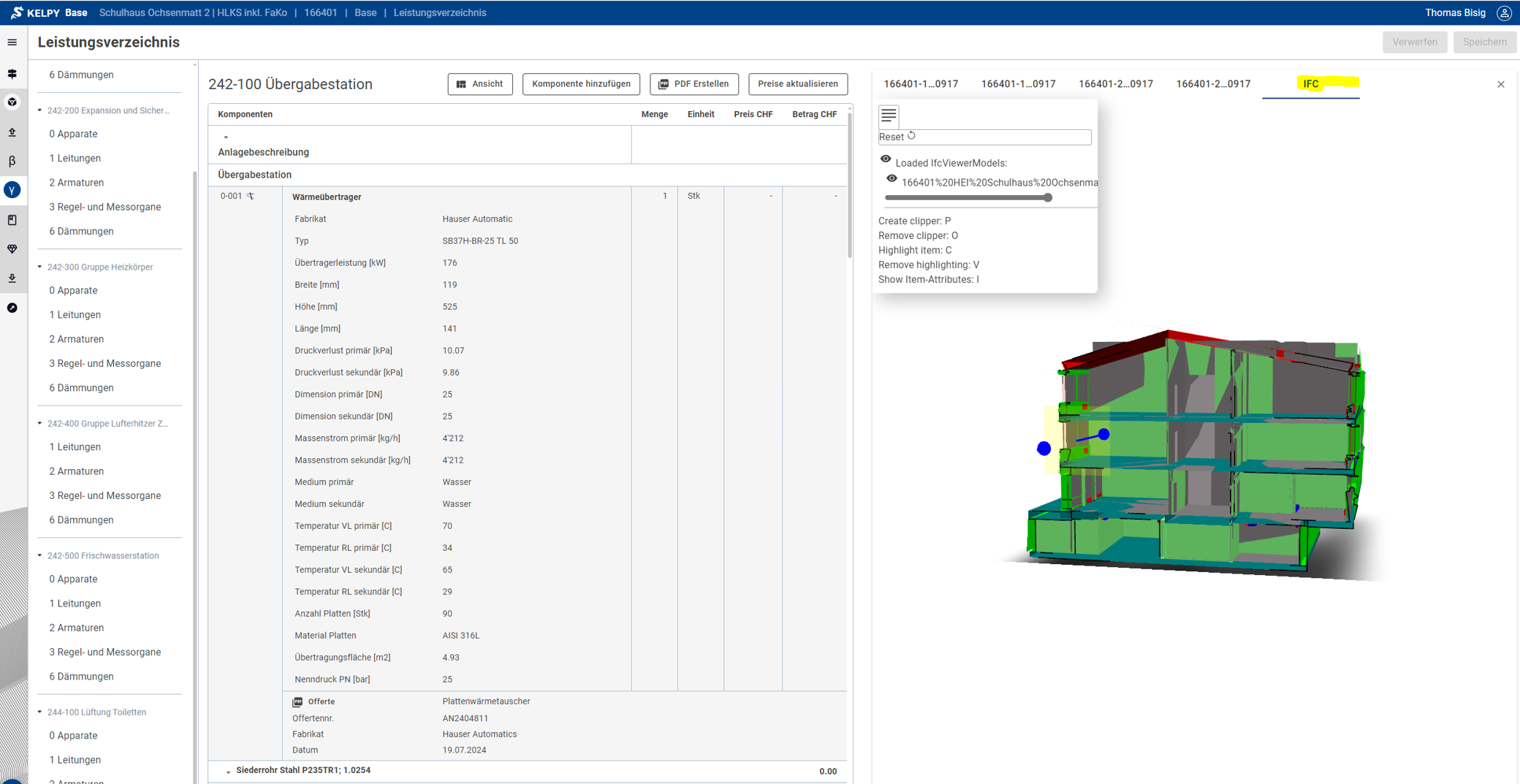
Task: Click pin icon next to 0-001
Action: pyautogui.click(x=251, y=197)
